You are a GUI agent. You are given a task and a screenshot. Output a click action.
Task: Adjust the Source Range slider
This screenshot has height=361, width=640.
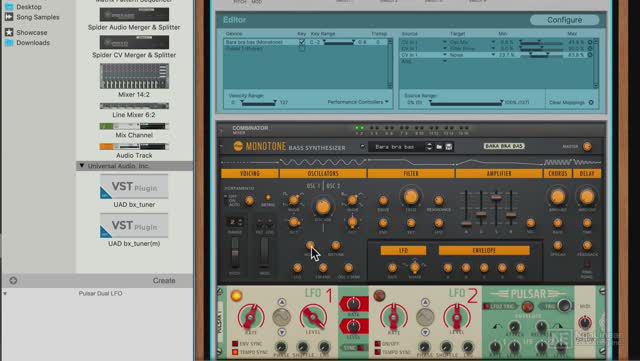(465, 103)
